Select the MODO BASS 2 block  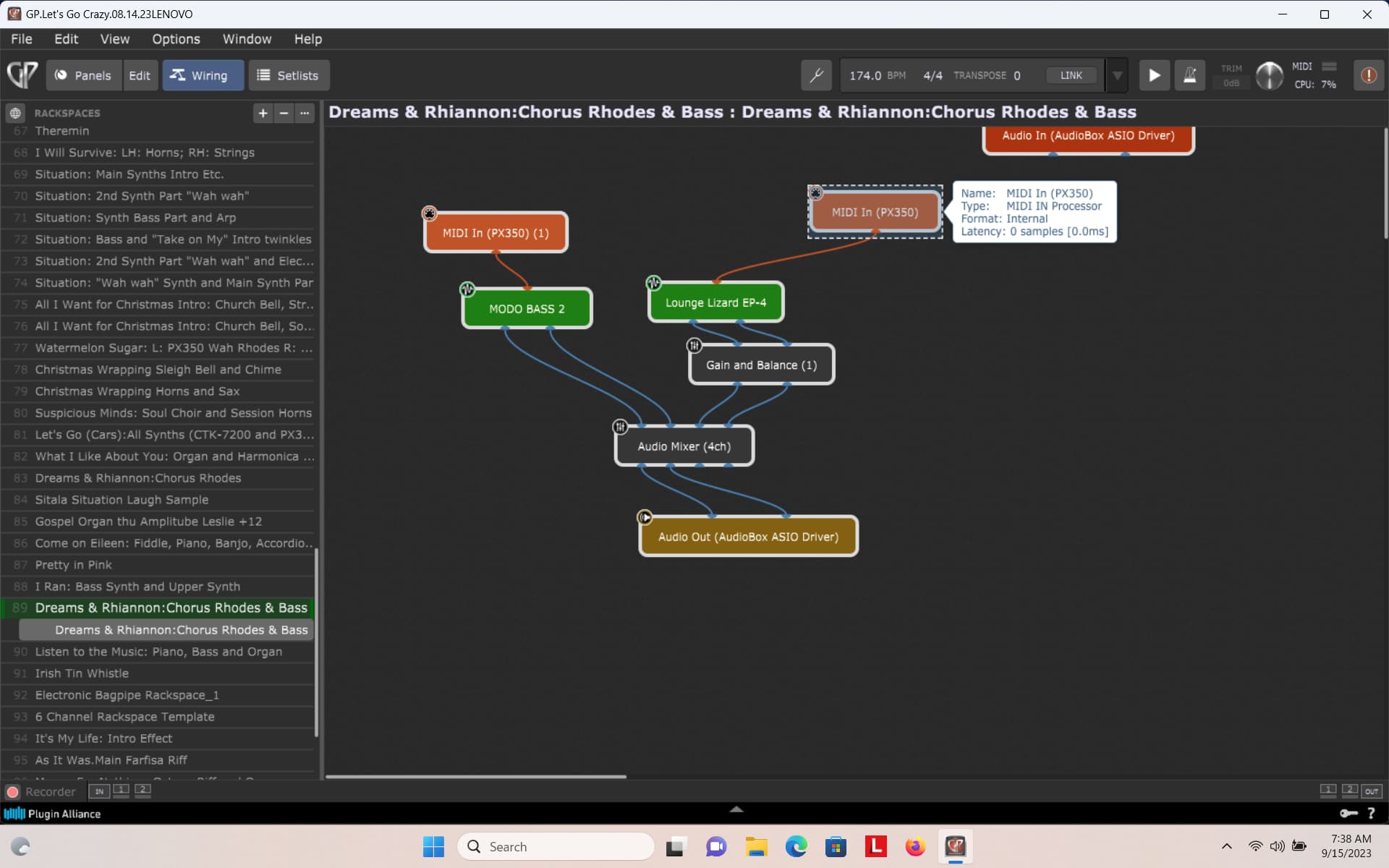click(527, 309)
